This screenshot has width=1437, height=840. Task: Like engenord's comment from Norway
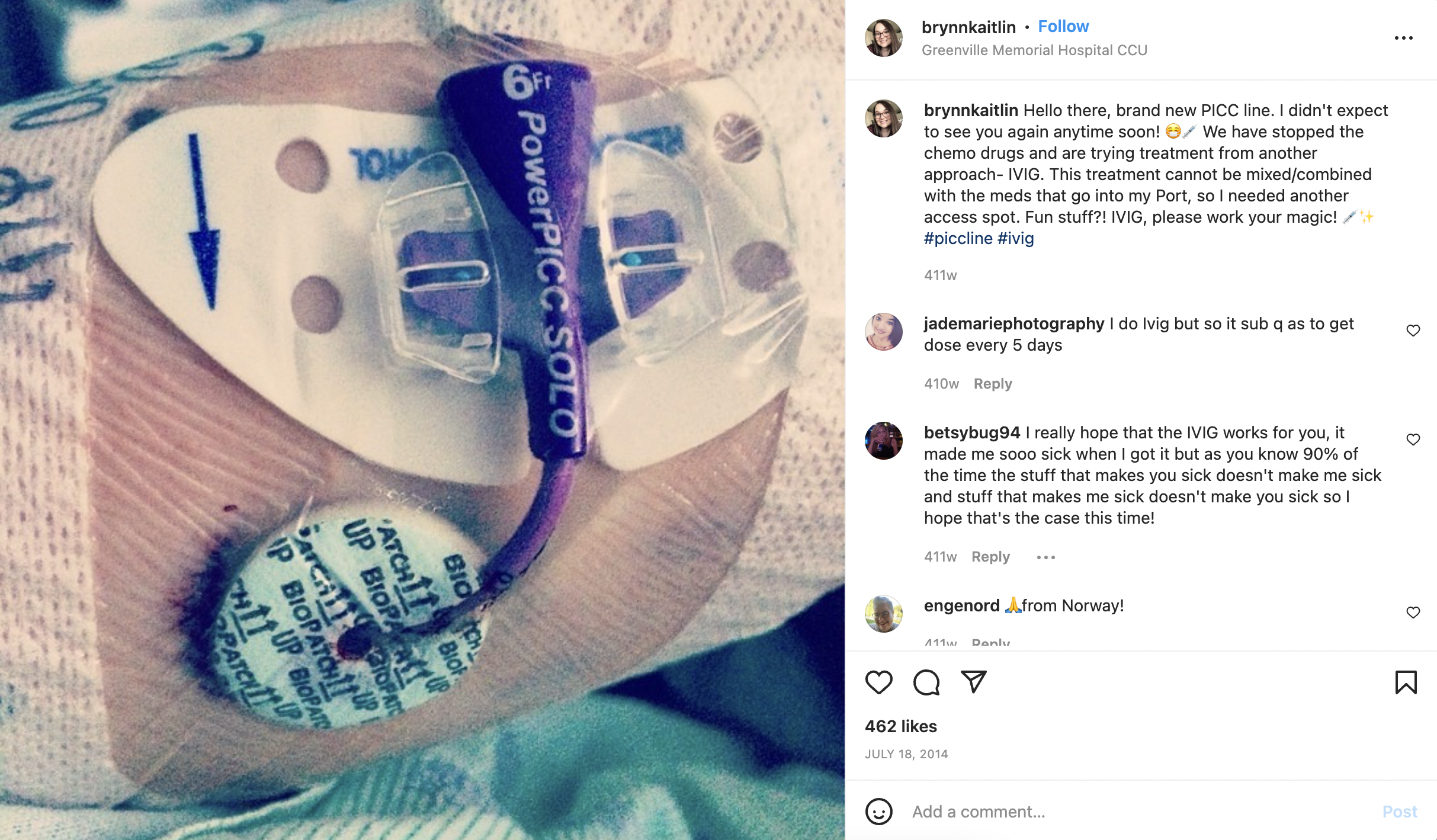(x=1413, y=613)
